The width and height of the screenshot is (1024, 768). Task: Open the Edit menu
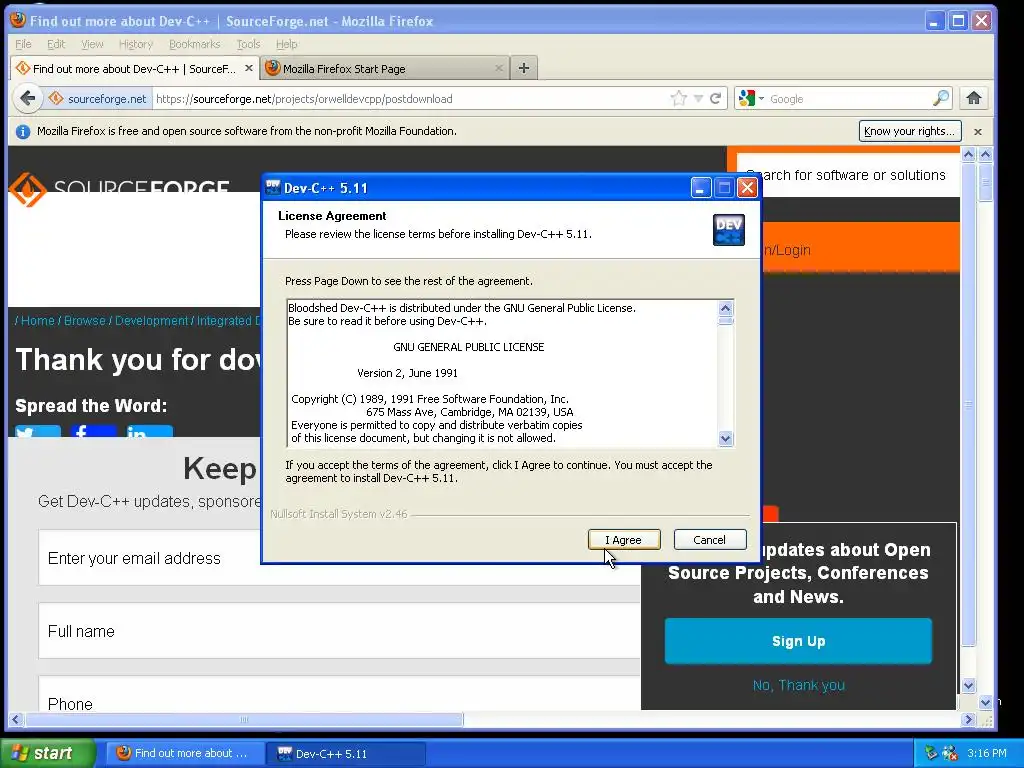(x=56, y=44)
